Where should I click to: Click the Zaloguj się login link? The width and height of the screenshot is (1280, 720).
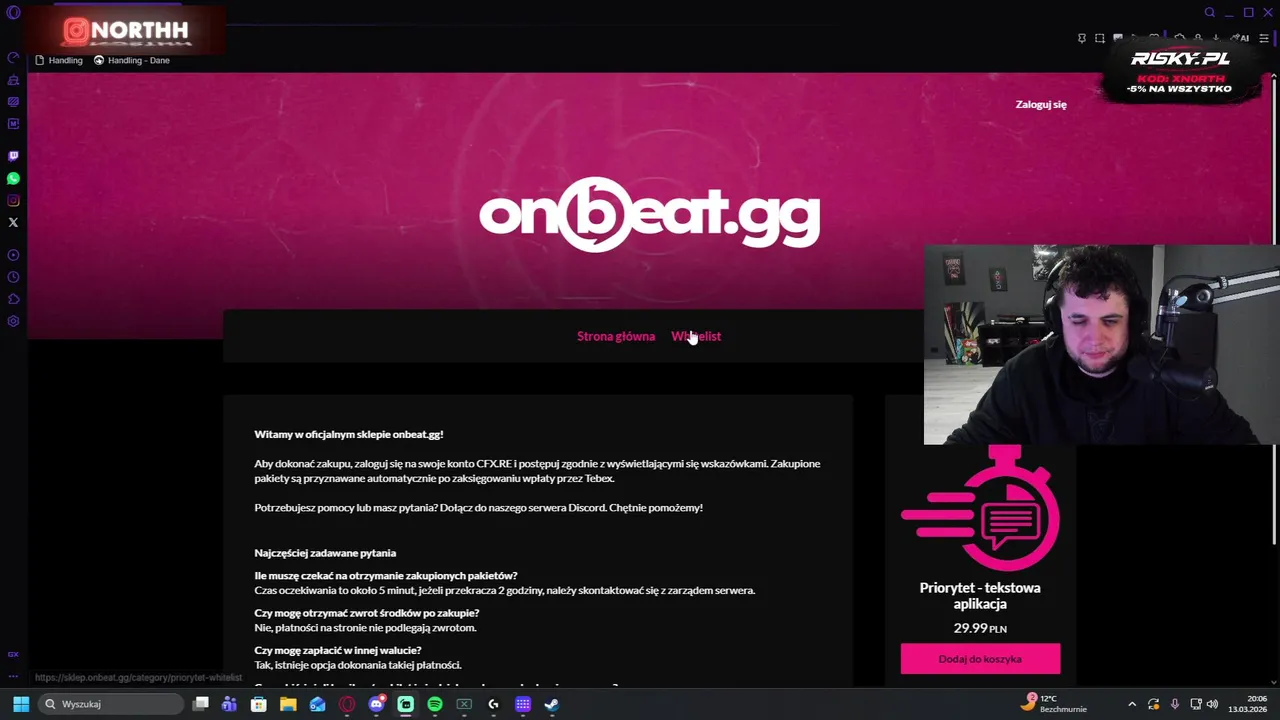1041,104
